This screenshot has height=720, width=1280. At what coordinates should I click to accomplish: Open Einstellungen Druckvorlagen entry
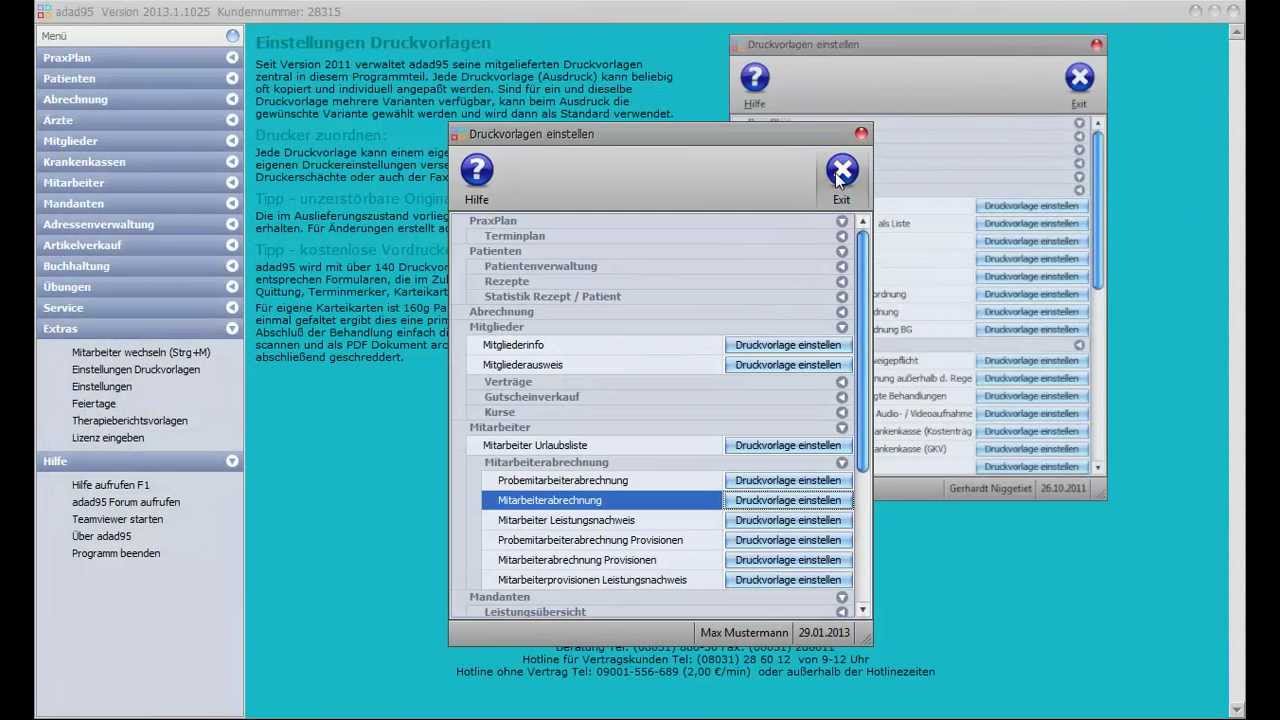(x=136, y=369)
